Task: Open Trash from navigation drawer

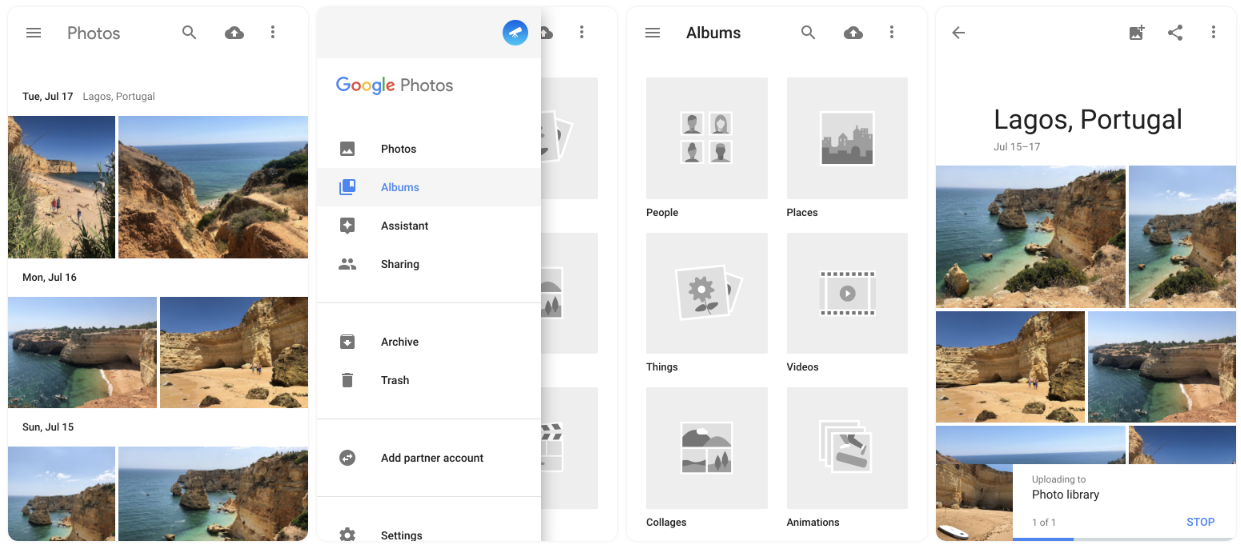Action: click(x=428, y=380)
